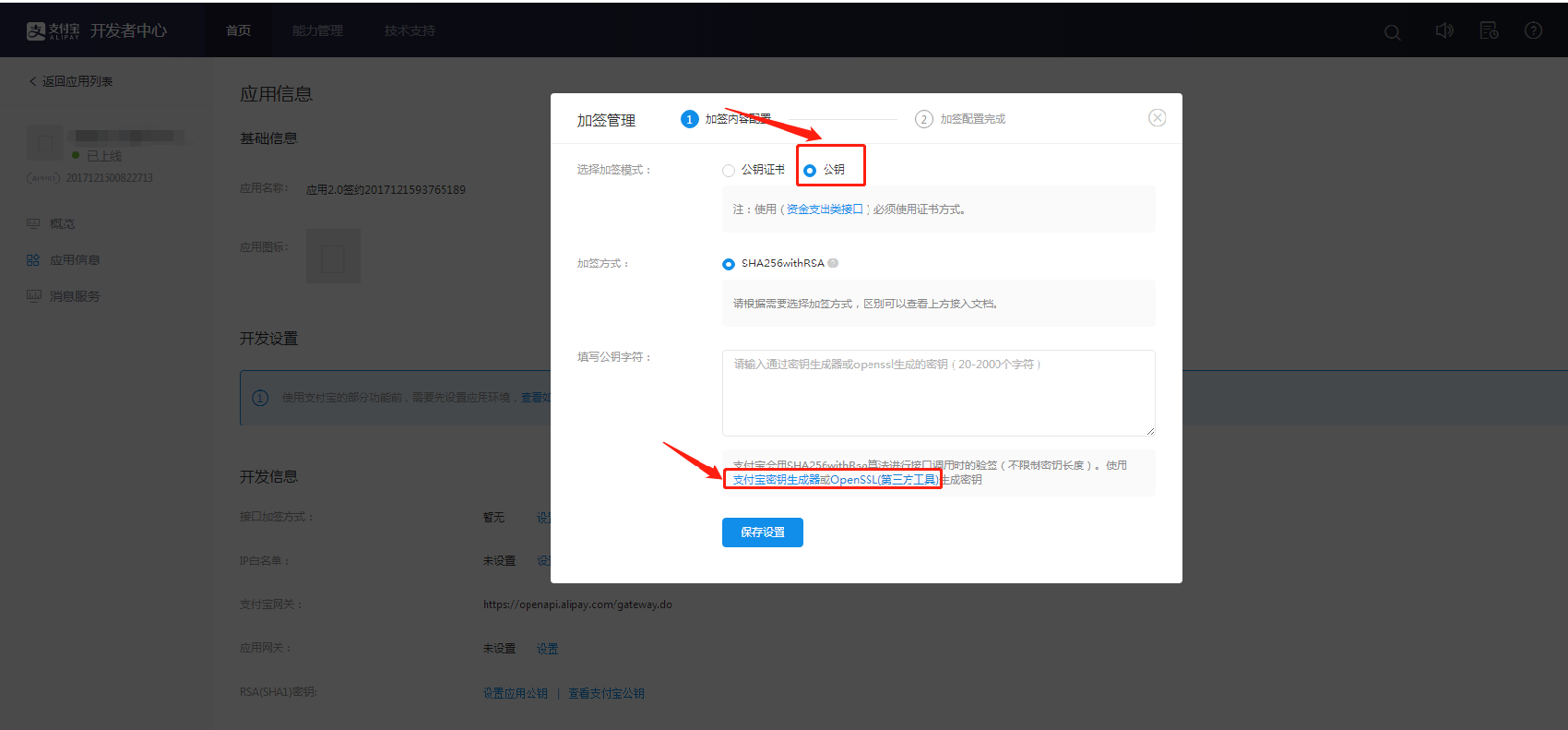Open the 资金支出类接口 link

(x=825, y=209)
